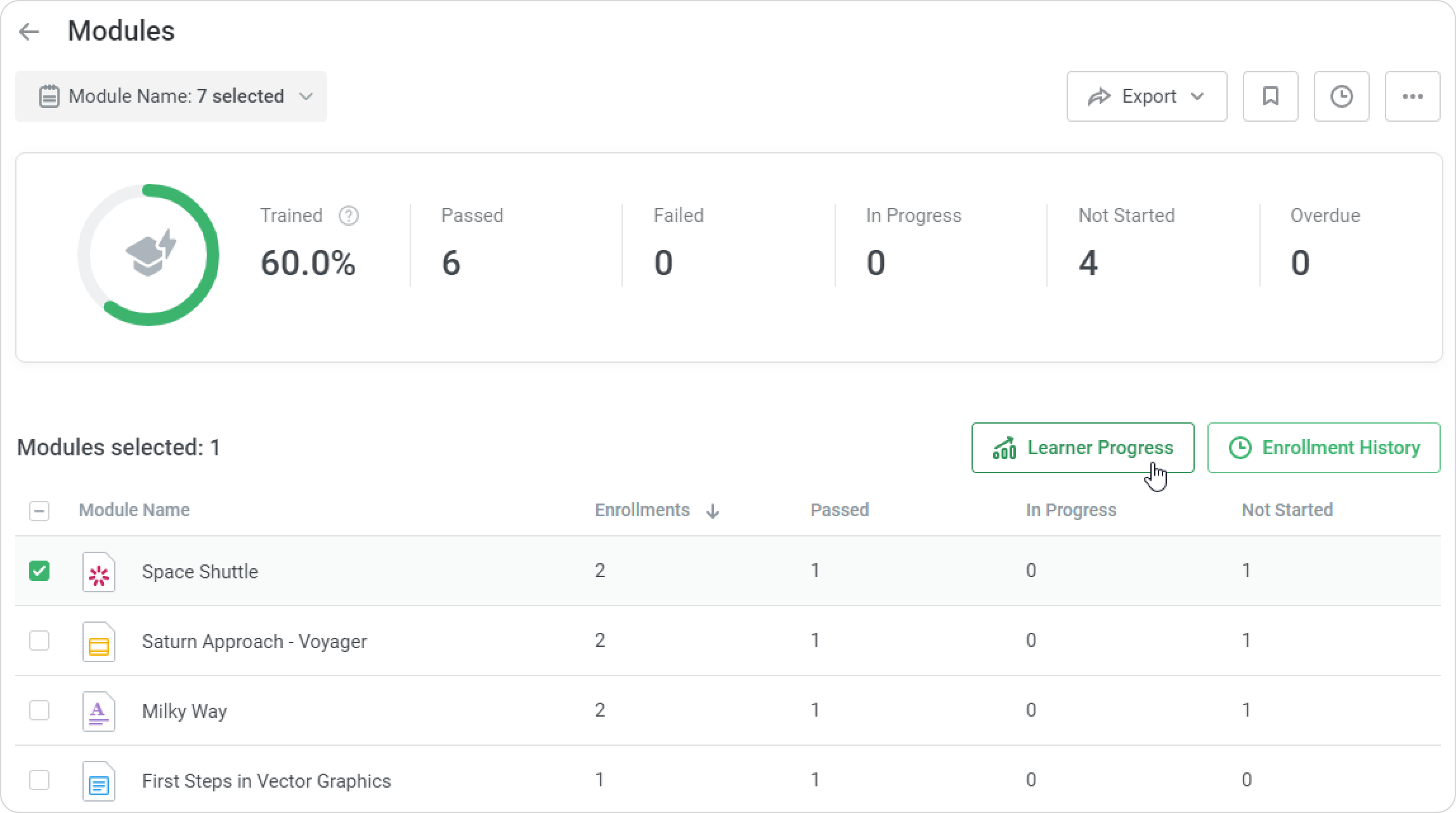Open Enrollment History
Image resolution: width=1456 pixels, height=813 pixels.
tap(1323, 448)
